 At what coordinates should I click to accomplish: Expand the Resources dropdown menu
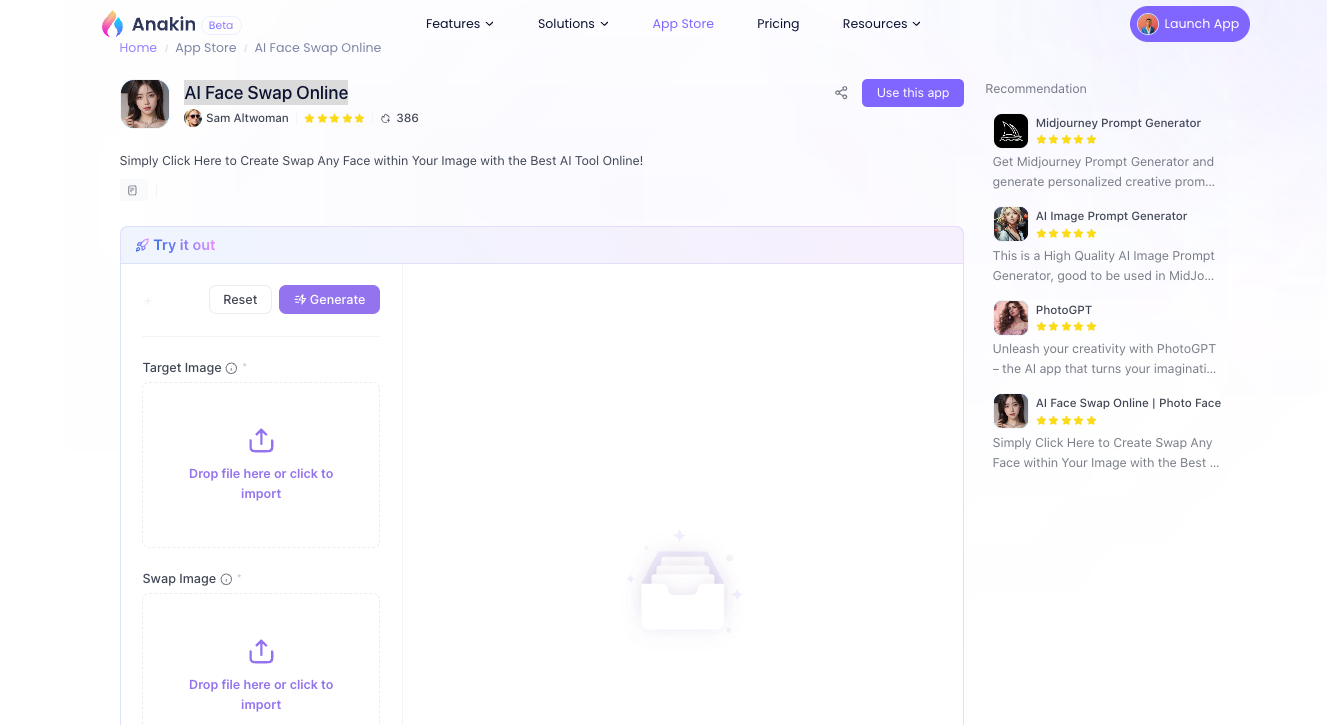881,24
